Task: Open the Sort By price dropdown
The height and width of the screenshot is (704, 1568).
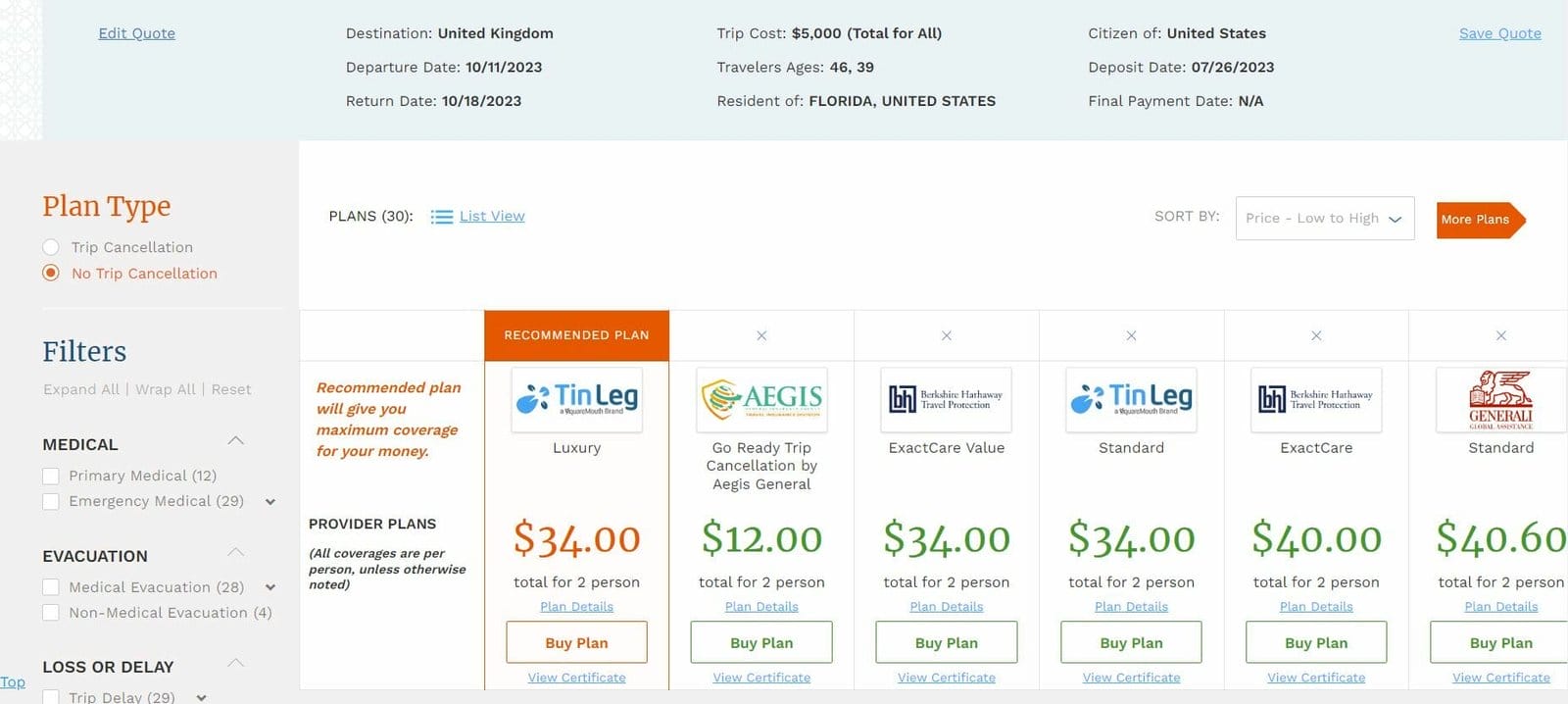Action: click(1324, 219)
